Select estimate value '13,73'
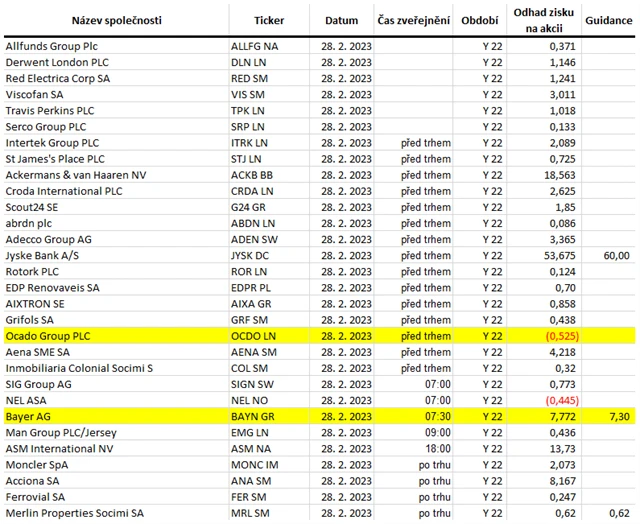640x524 pixels. click(562, 449)
